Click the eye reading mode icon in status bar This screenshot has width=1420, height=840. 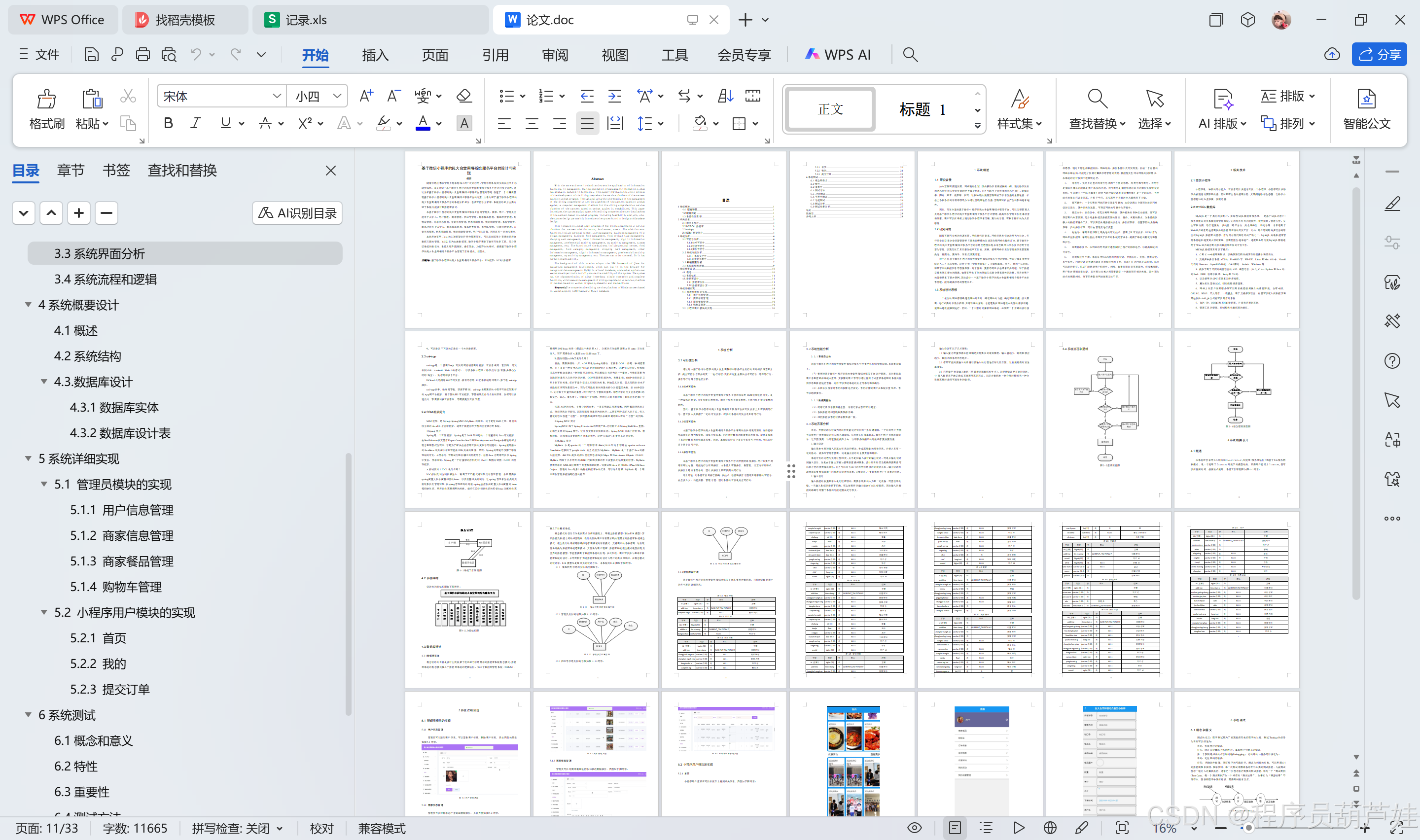(x=915, y=828)
